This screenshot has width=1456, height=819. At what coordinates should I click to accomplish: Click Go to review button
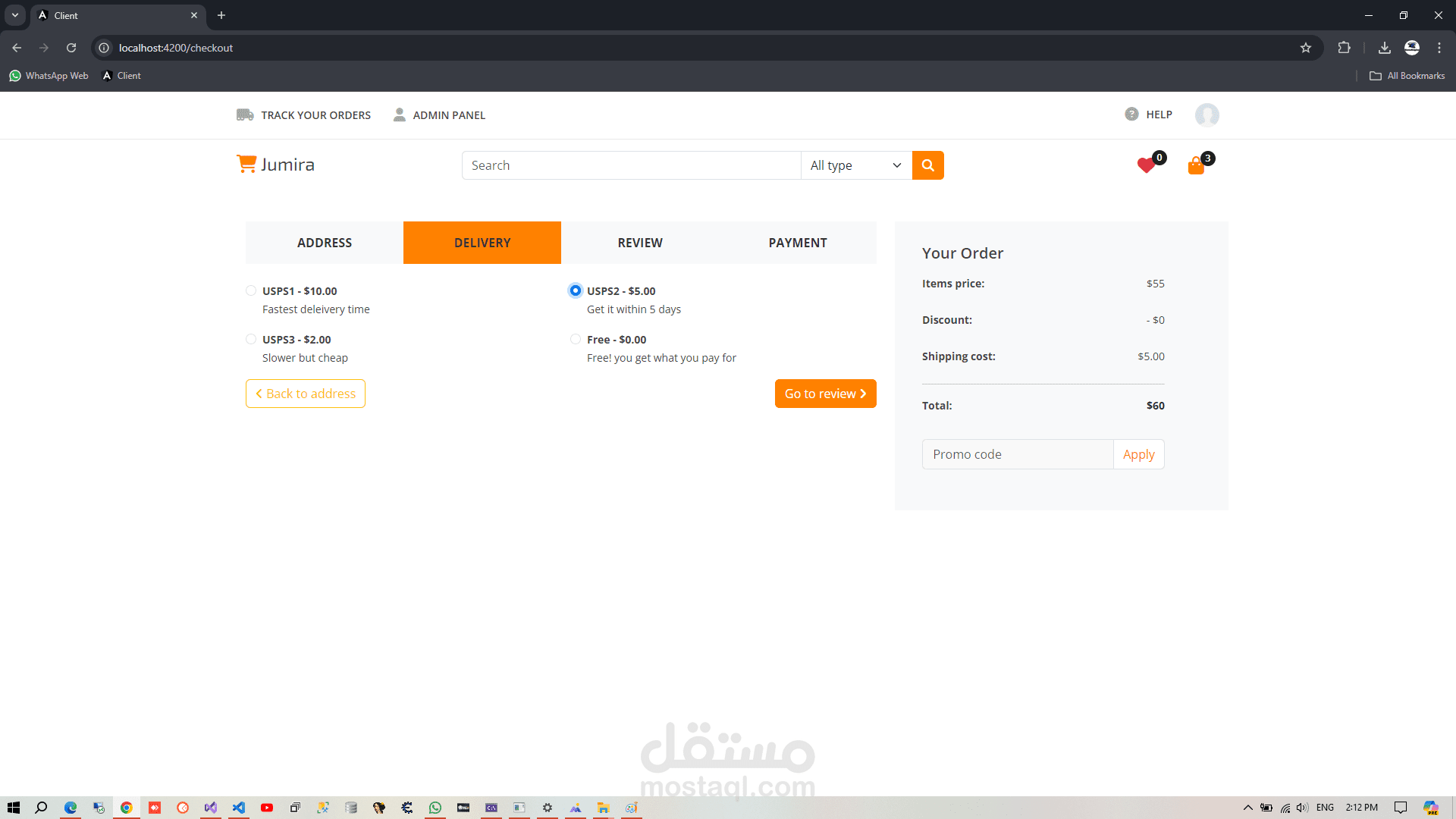tap(825, 394)
